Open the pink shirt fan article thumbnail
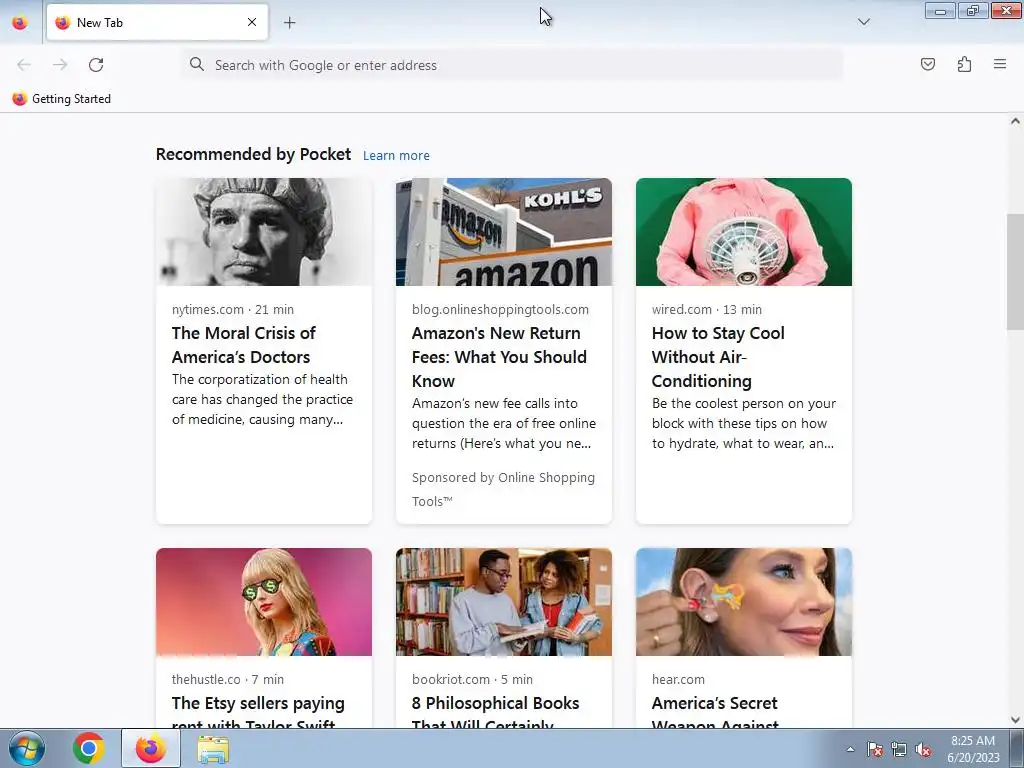1024x768 pixels. [744, 232]
